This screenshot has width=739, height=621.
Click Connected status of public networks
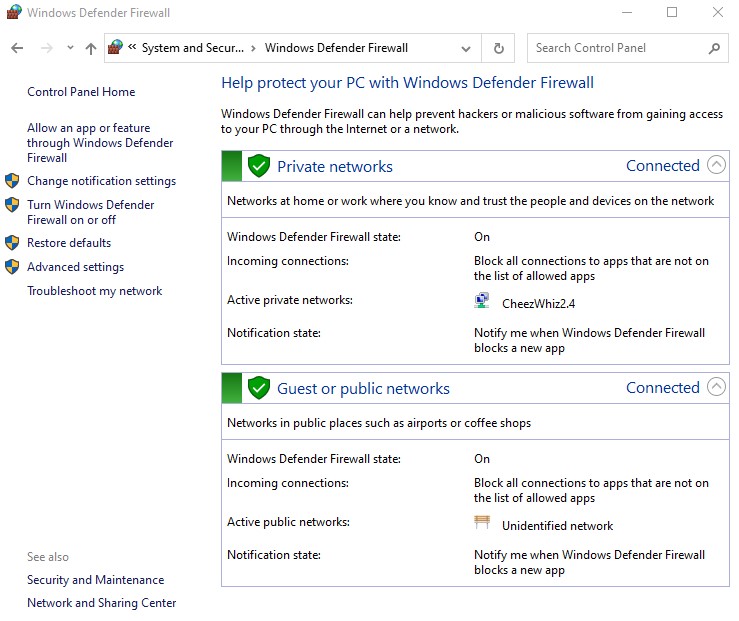point(663,387)
